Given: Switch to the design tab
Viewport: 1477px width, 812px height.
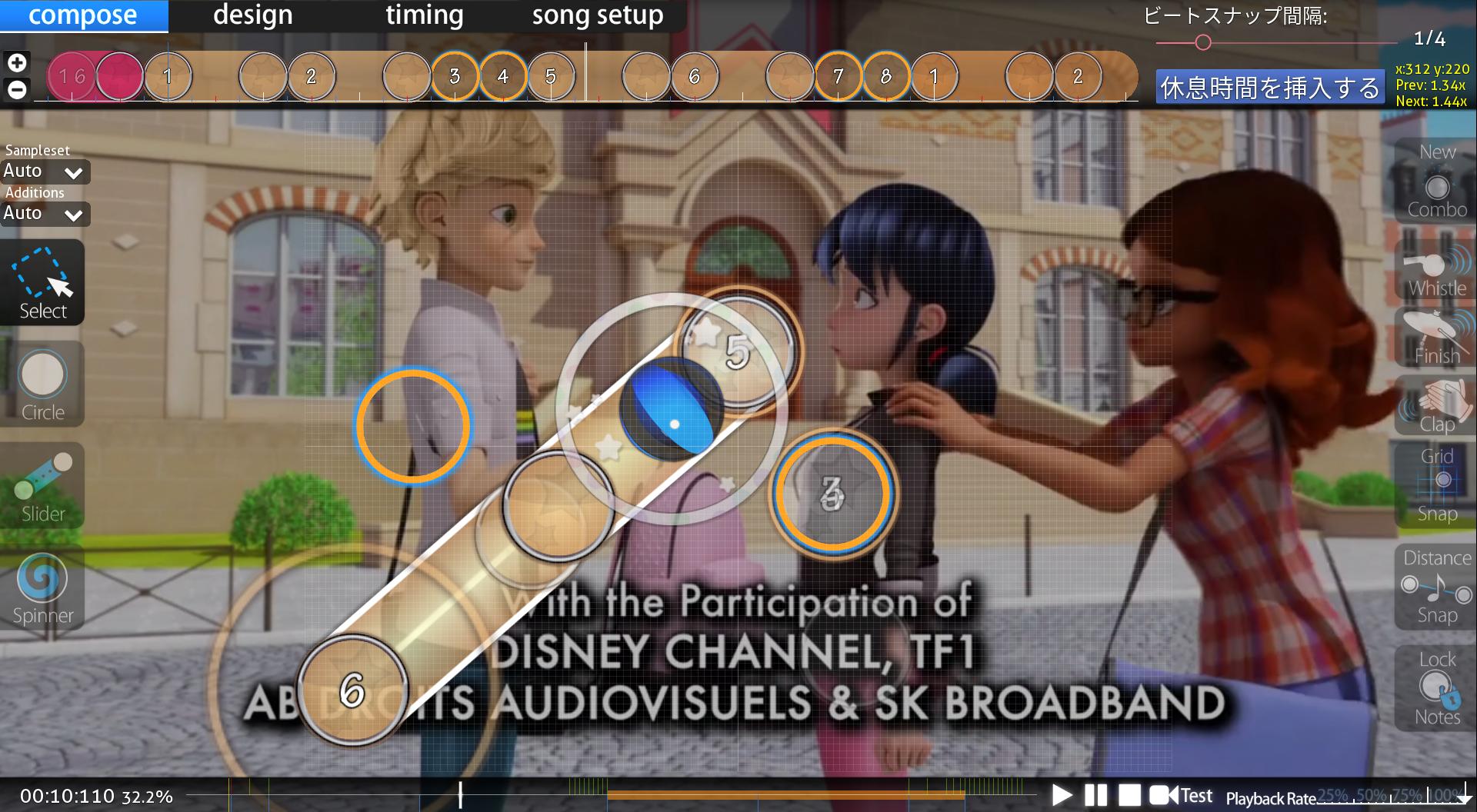Looking at the screenshot, I should (252, 15).
